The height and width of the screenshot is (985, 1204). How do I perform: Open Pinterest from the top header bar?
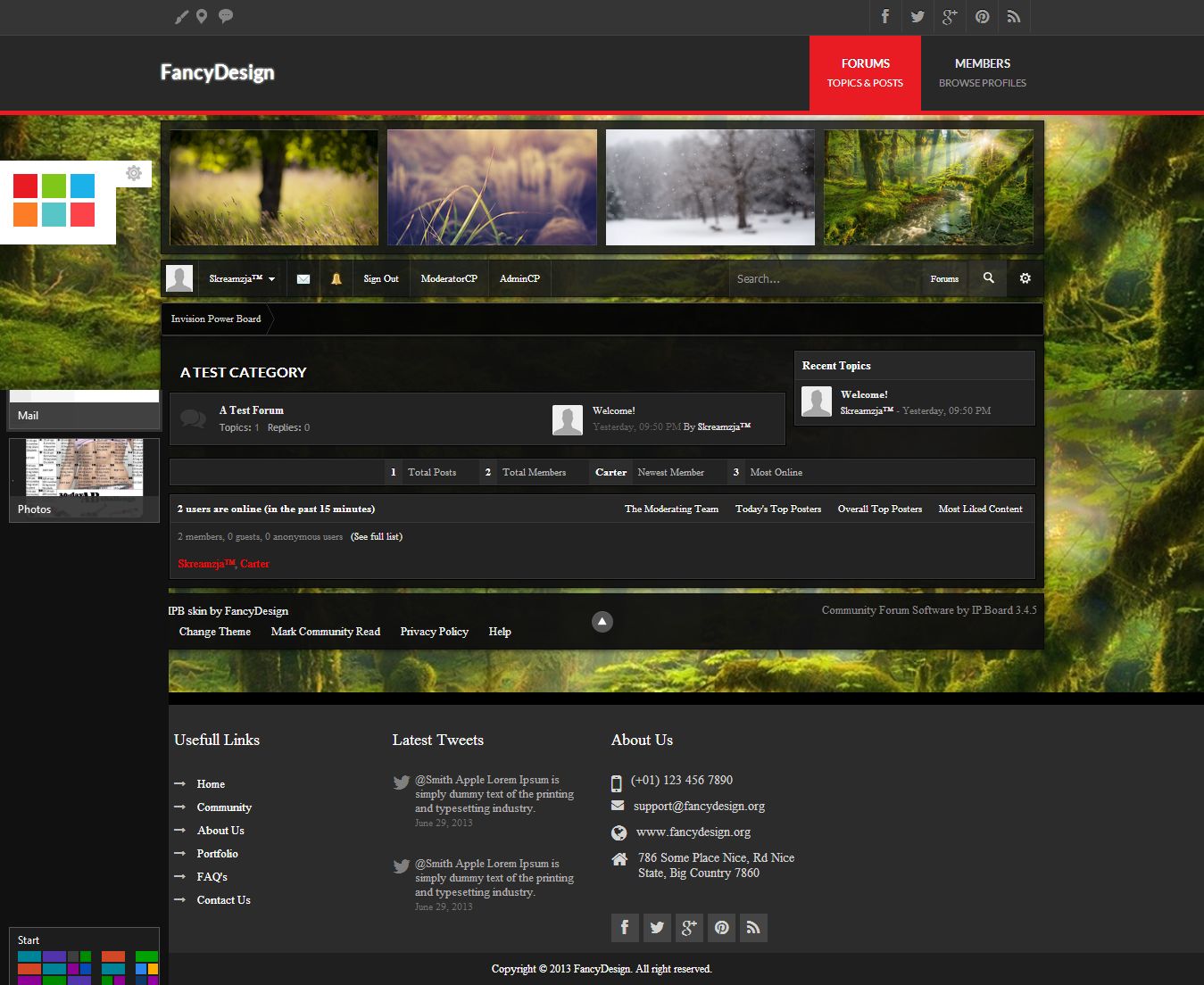click(982, 17)
